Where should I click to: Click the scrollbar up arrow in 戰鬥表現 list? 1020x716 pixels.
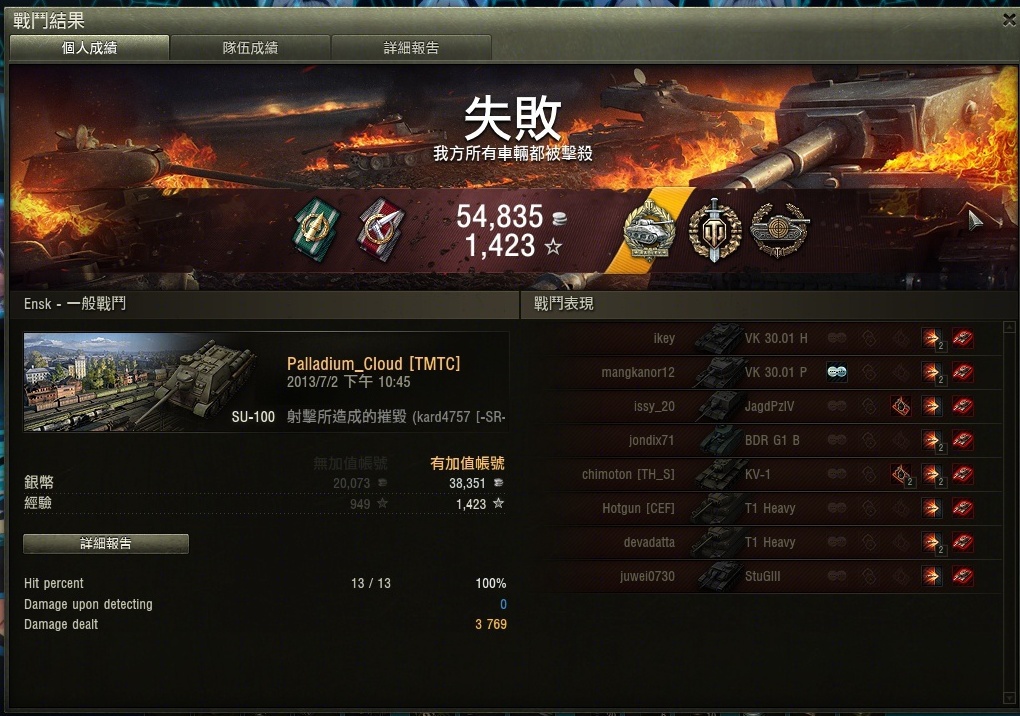coord(1009,327)
